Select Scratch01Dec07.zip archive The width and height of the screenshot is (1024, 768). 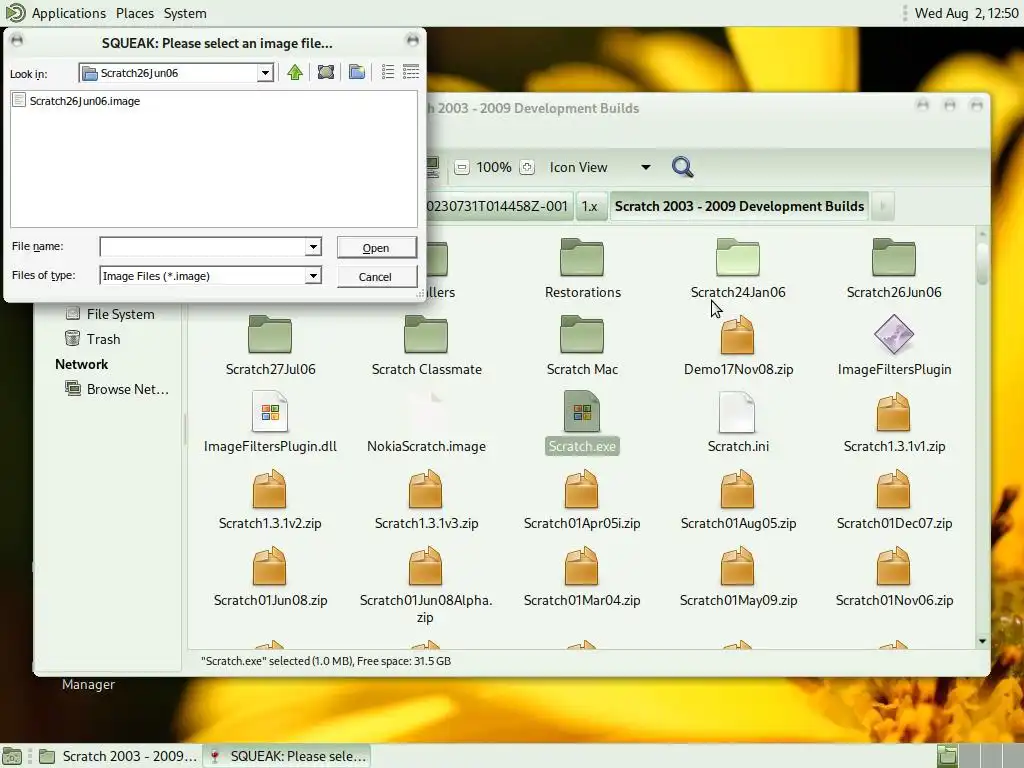[x=894, y=499]
